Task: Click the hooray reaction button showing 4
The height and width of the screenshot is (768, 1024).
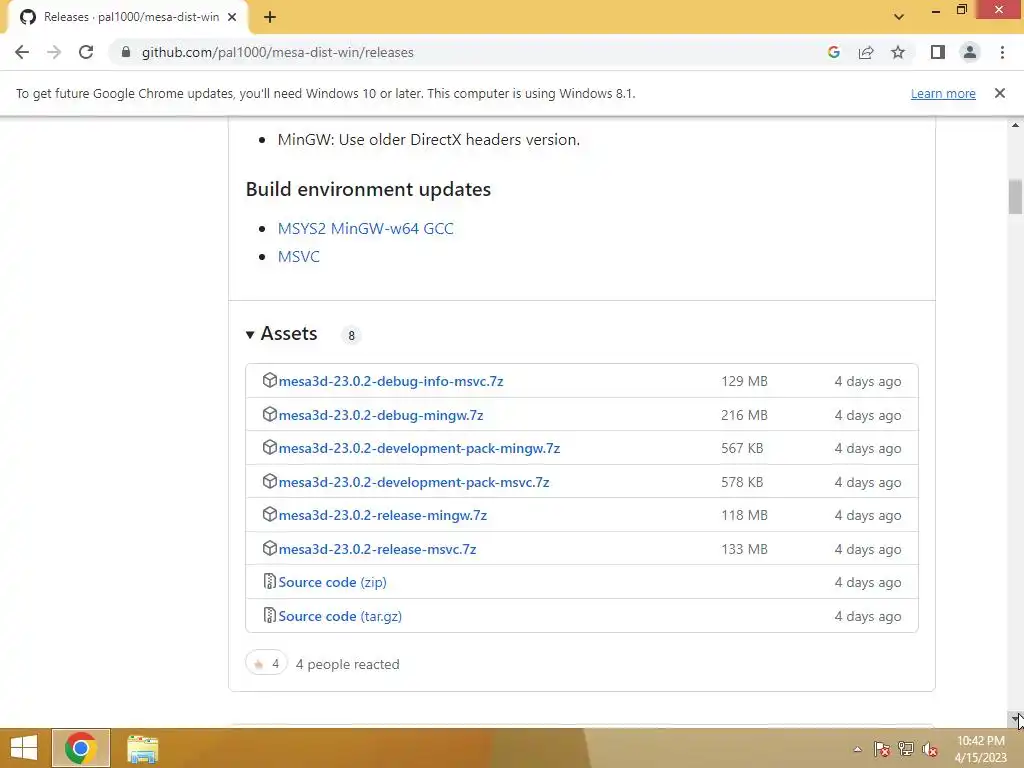Action: click(266, 664)
